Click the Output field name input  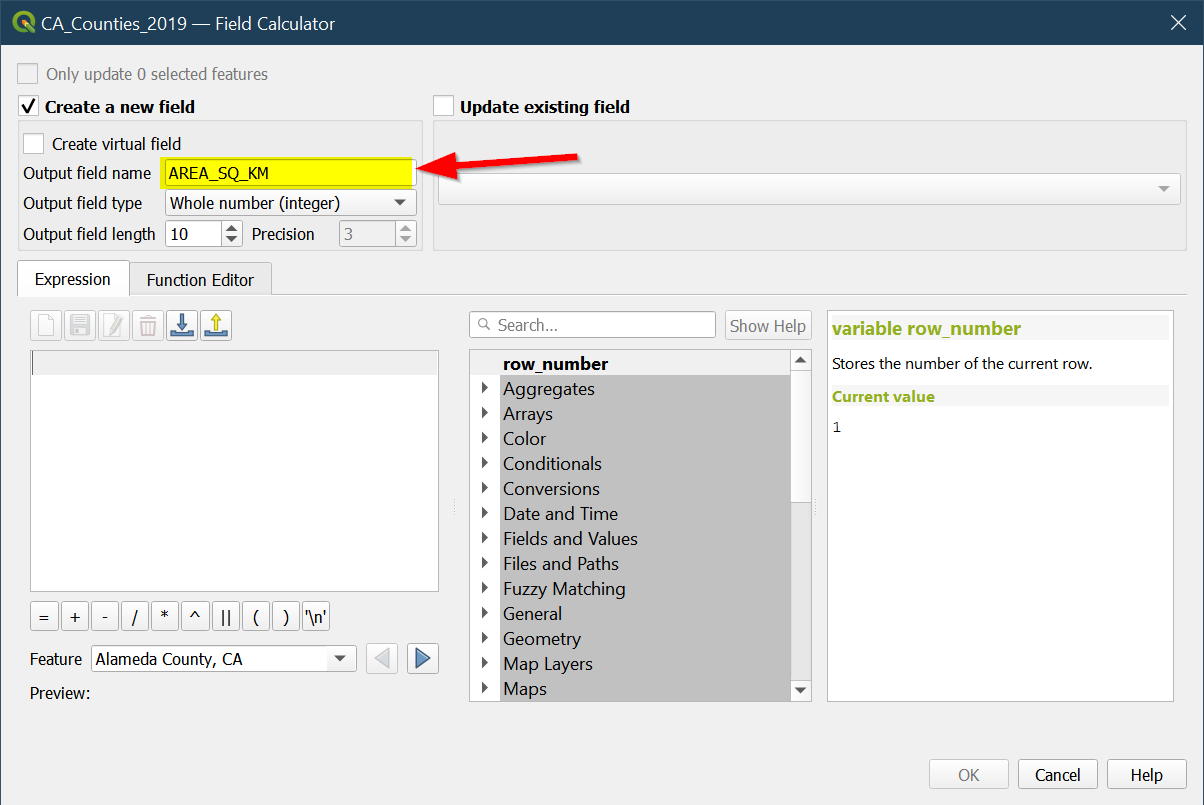pos(288,173)
